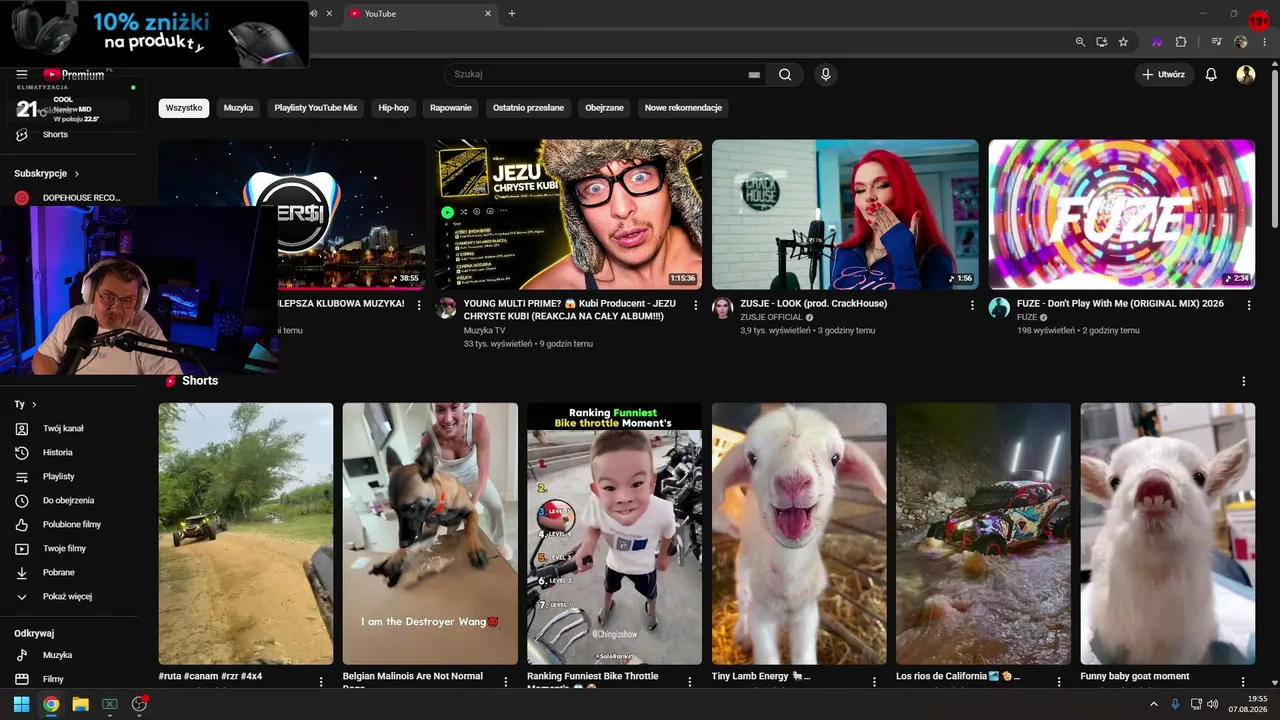Install app icon in address bar
Image resolution: width=1280 pixels, height=720 pixels.
coord(1101,42)
